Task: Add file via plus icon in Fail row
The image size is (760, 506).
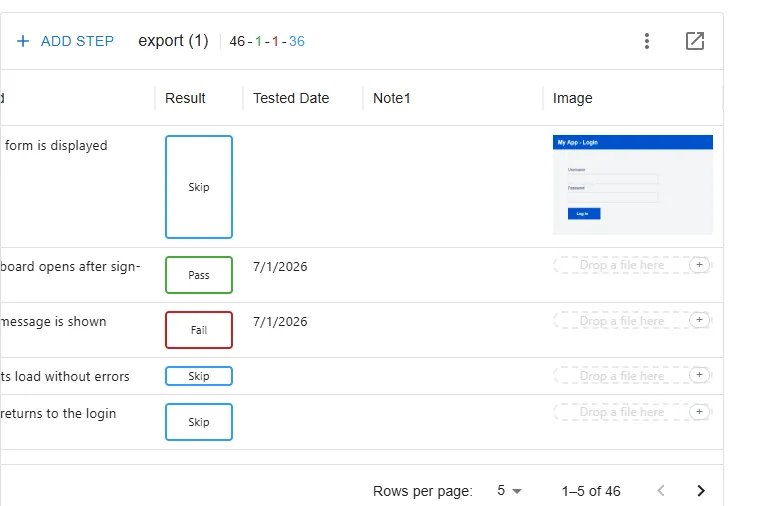Action: point(699,320)
